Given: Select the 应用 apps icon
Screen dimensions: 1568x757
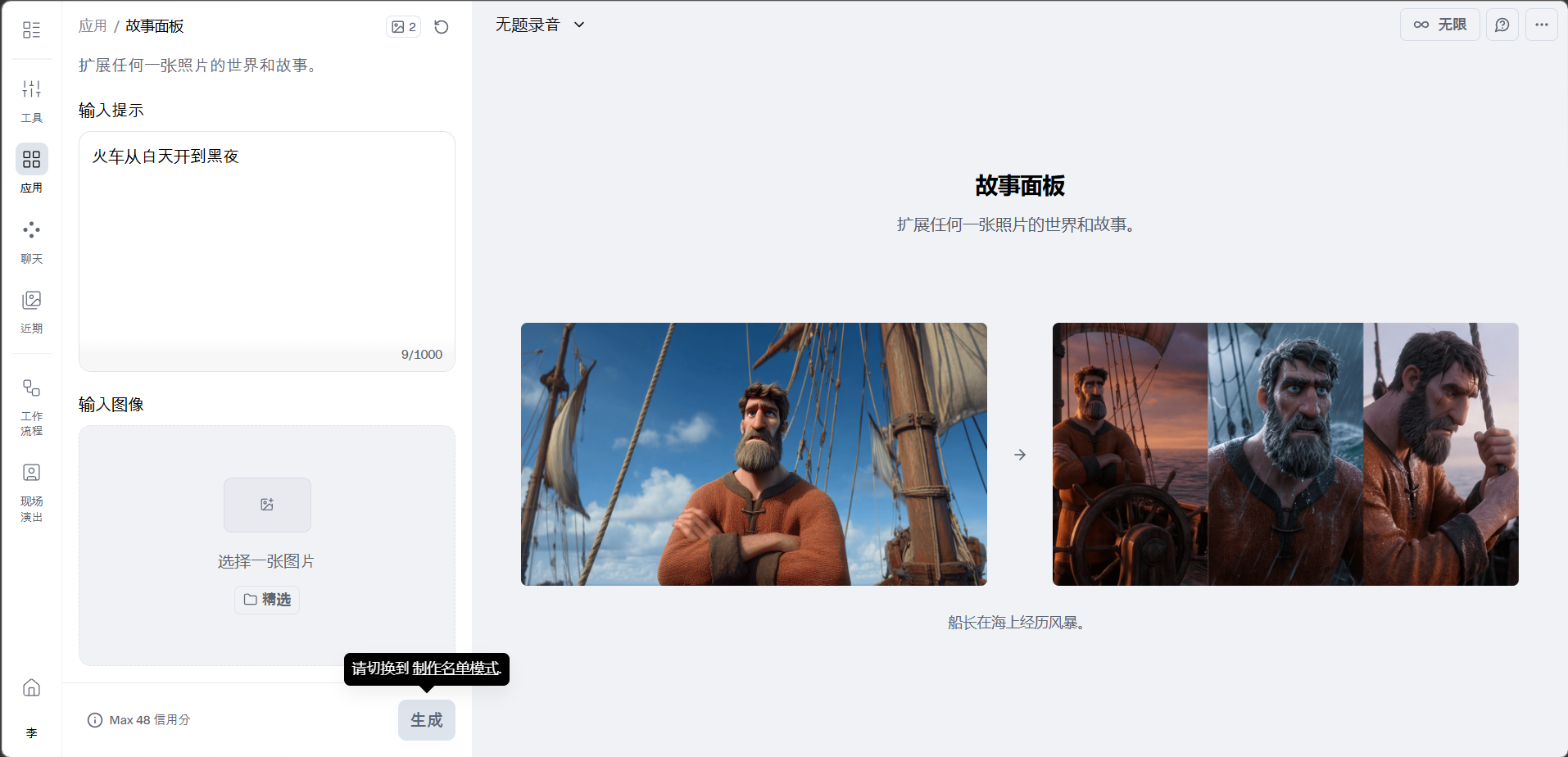Looking at the screenshot, I should [x=31, y=160].
